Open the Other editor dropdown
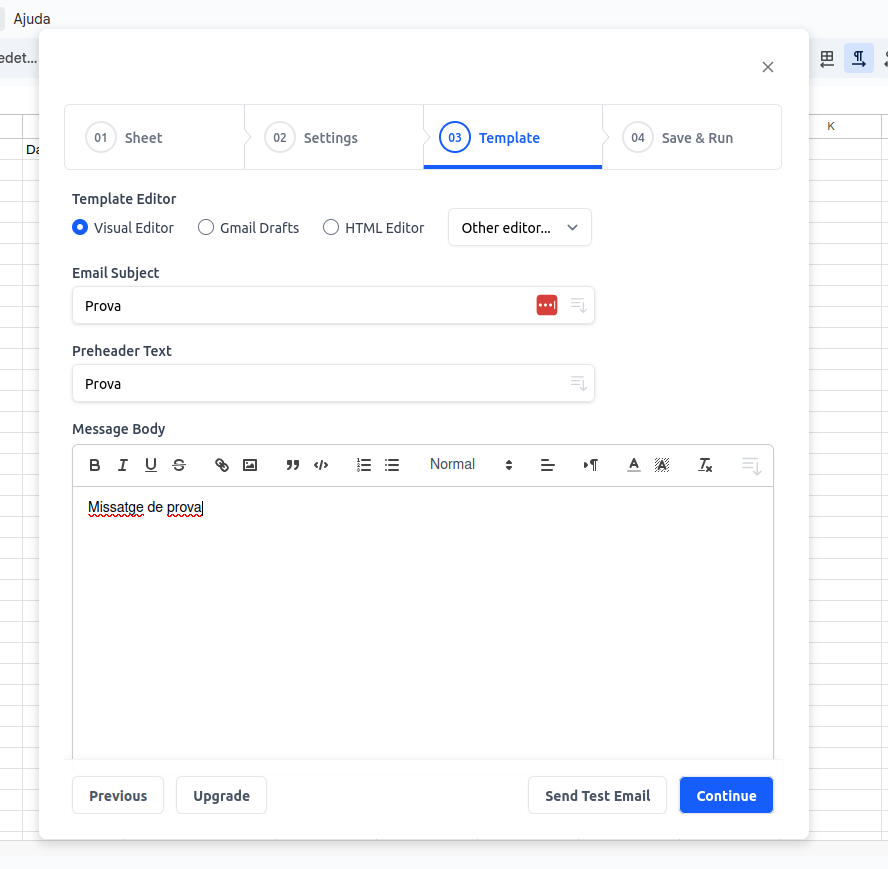 [519, 227]
